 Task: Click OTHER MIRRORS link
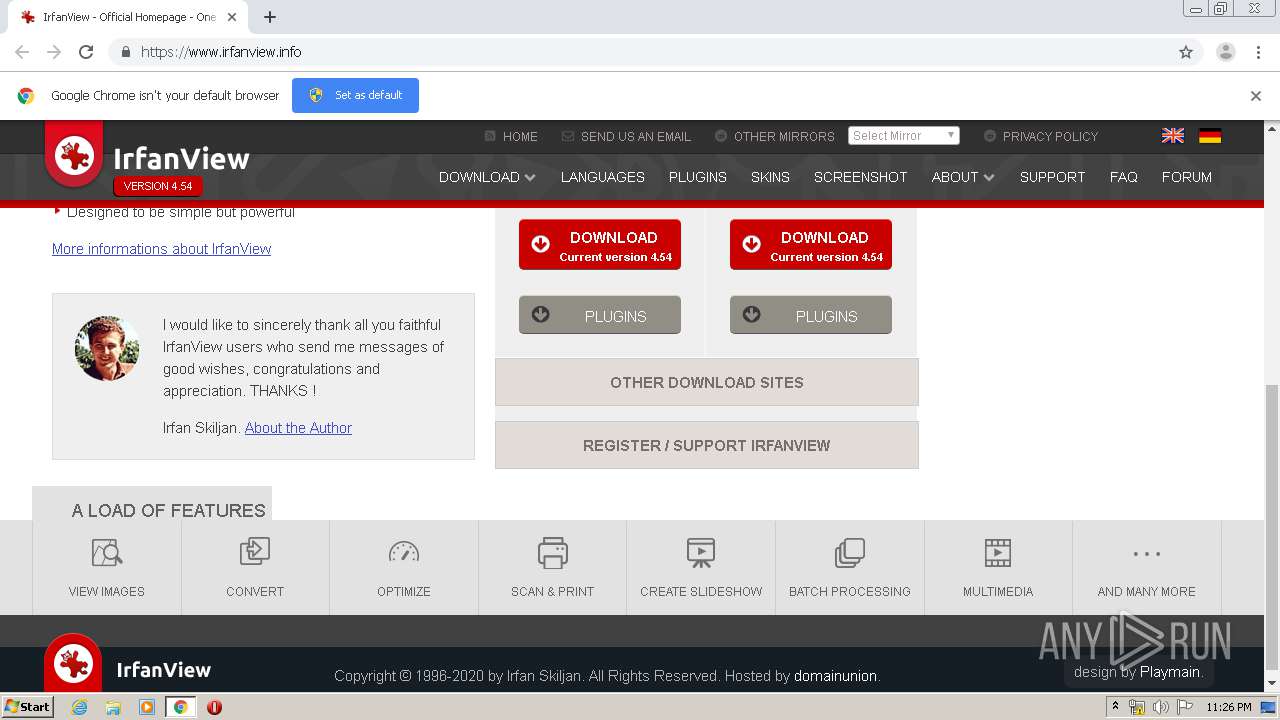pos(775,136)
